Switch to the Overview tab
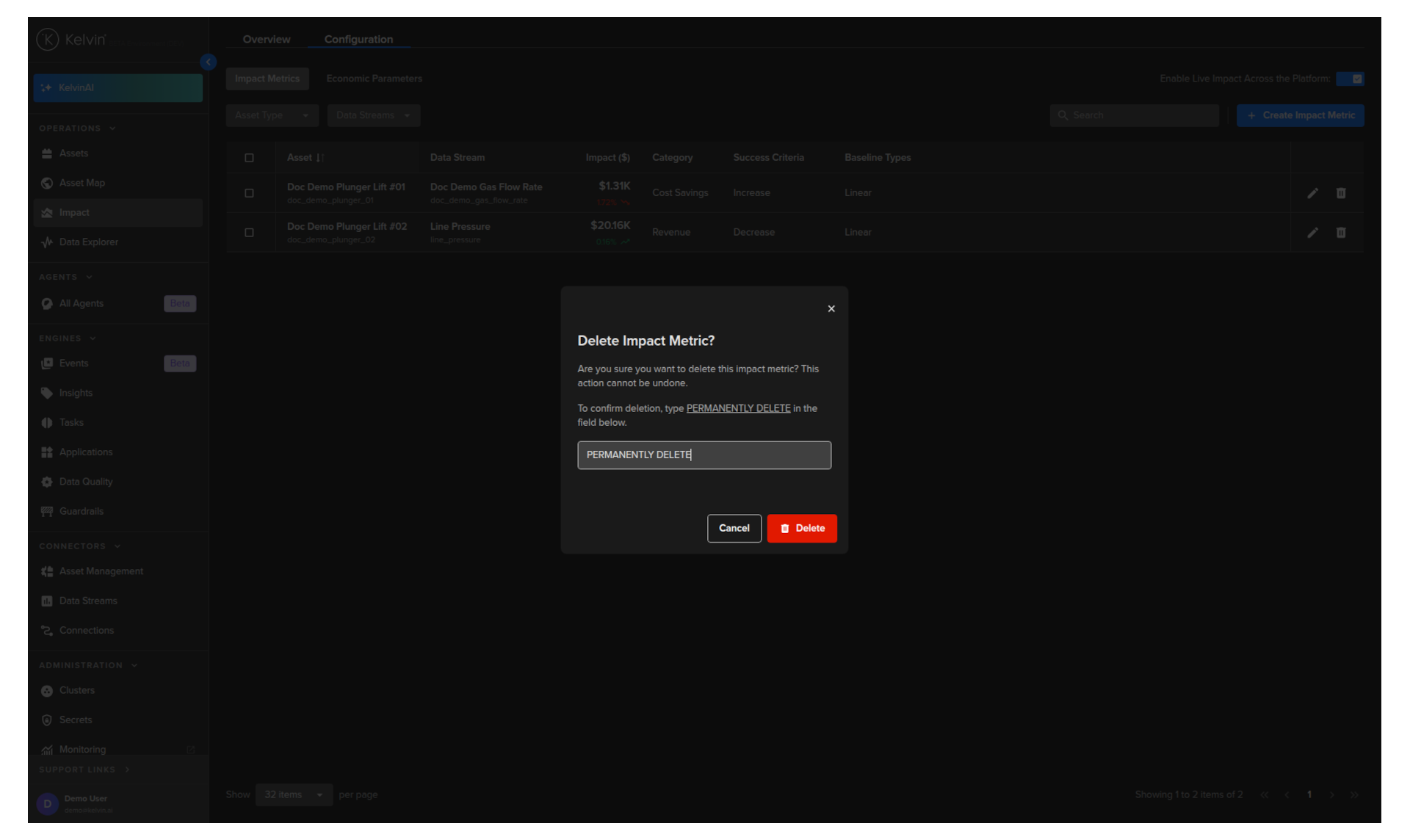1410x840 pixels. click(267, 39)
